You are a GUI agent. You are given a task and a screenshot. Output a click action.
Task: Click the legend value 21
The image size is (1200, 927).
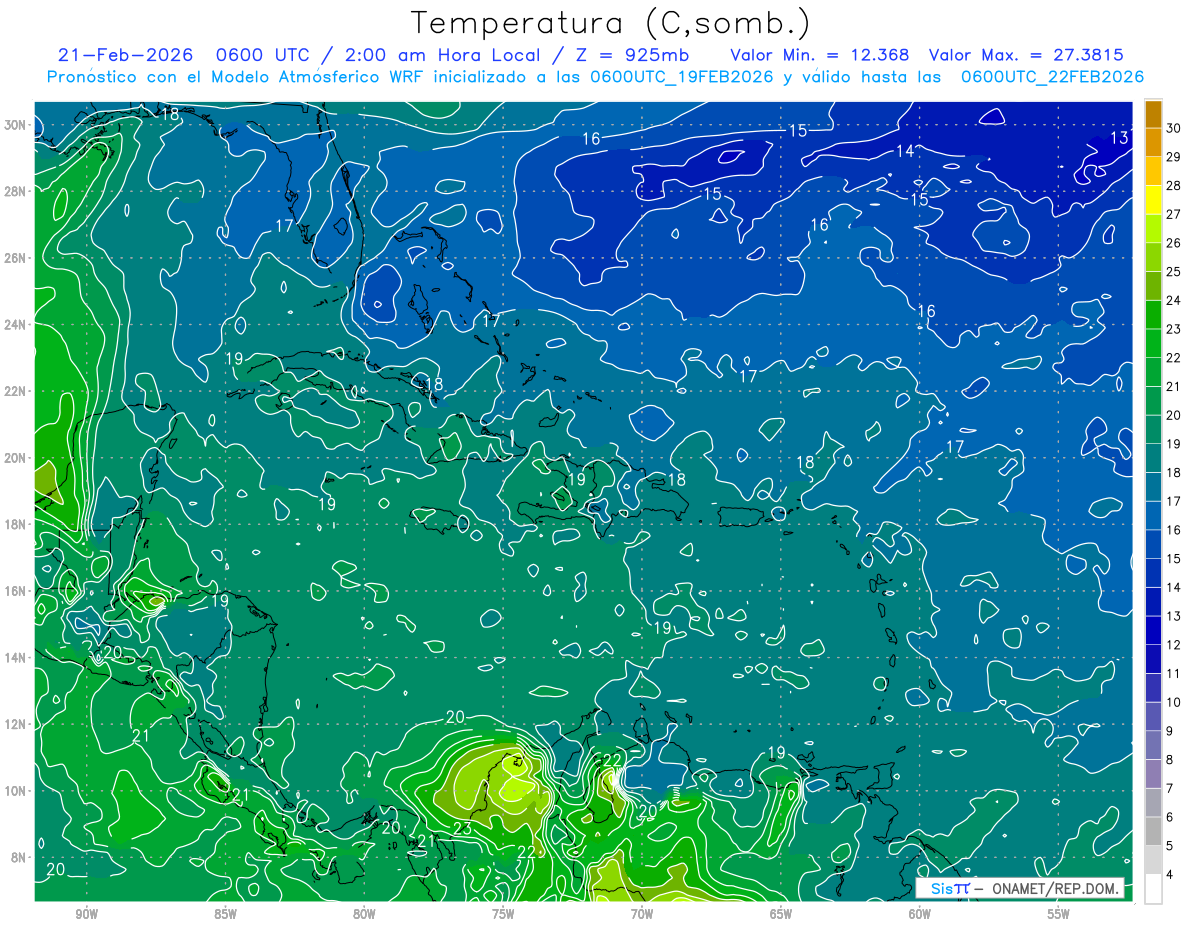click(x=1175, y=386)
